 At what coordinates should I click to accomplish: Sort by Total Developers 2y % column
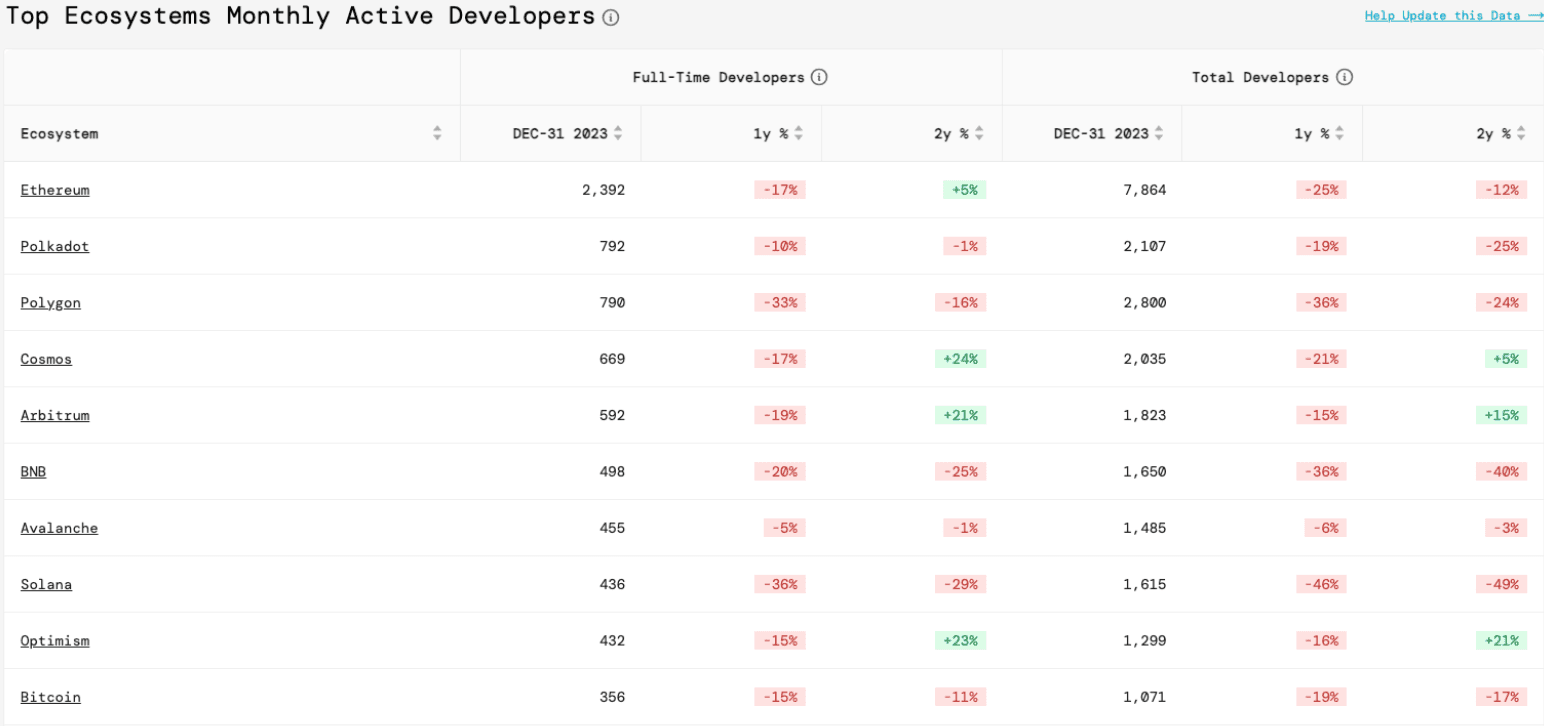point(1521,133)
